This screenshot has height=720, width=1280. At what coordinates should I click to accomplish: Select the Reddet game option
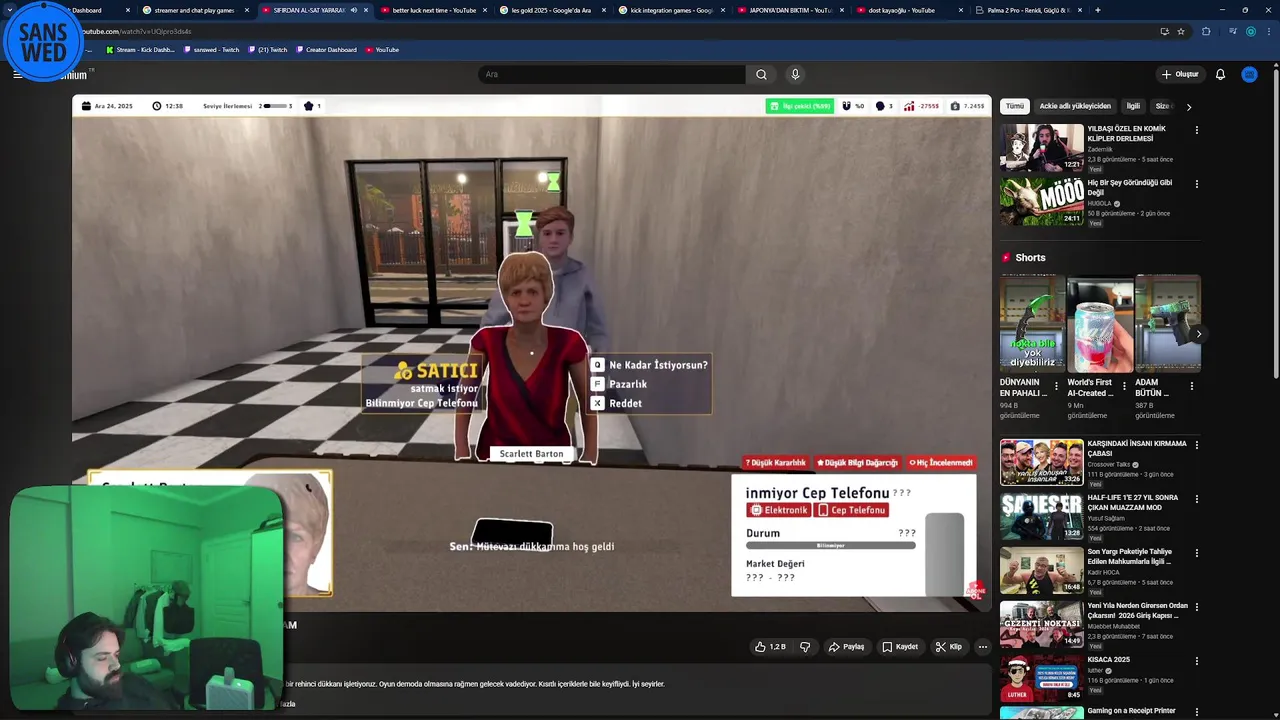617,403
